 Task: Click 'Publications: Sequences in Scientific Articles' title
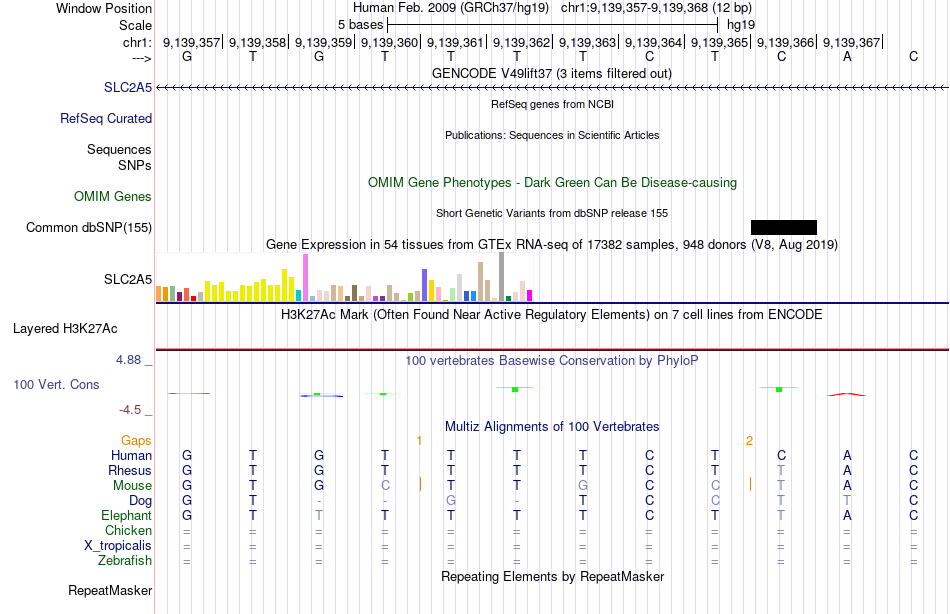click(x=552, y=135)
